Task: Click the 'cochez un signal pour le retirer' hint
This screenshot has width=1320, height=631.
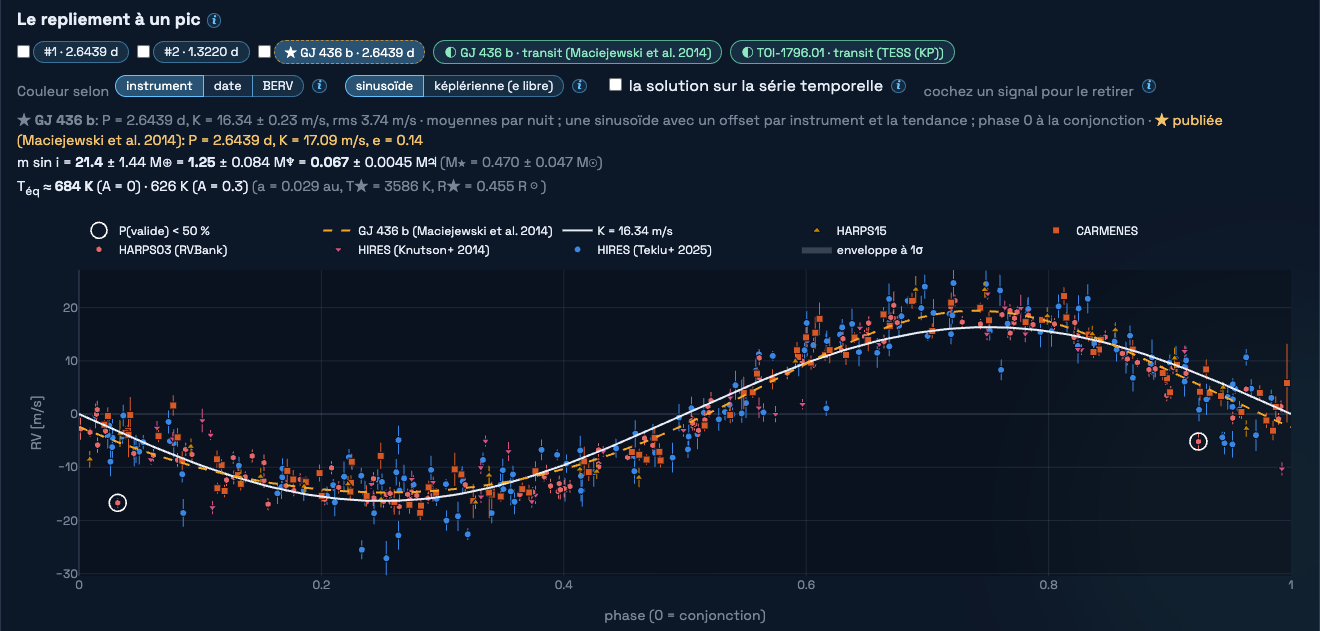Action: [1028, 91]
